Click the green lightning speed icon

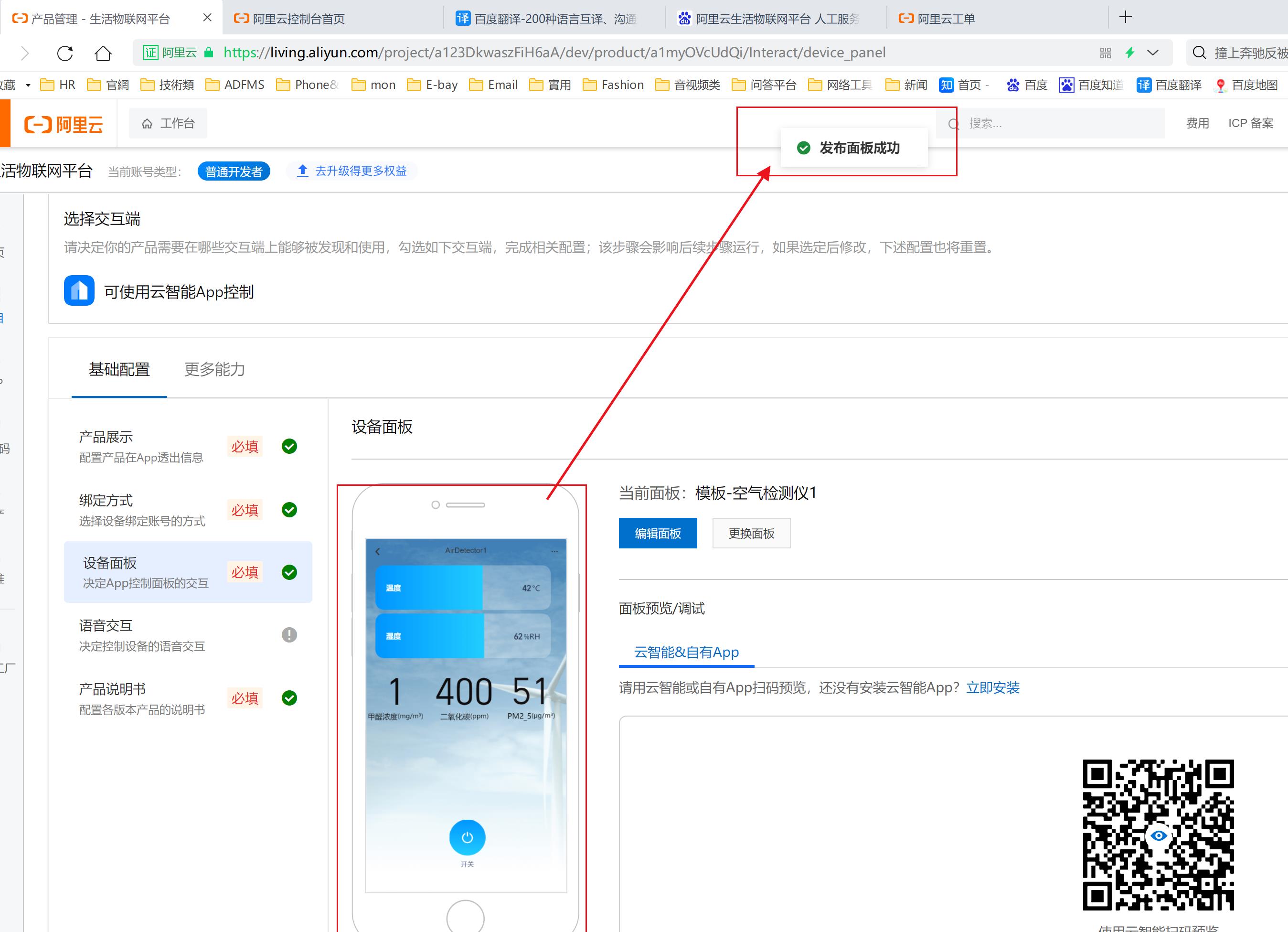click(x=1129, y=53)
